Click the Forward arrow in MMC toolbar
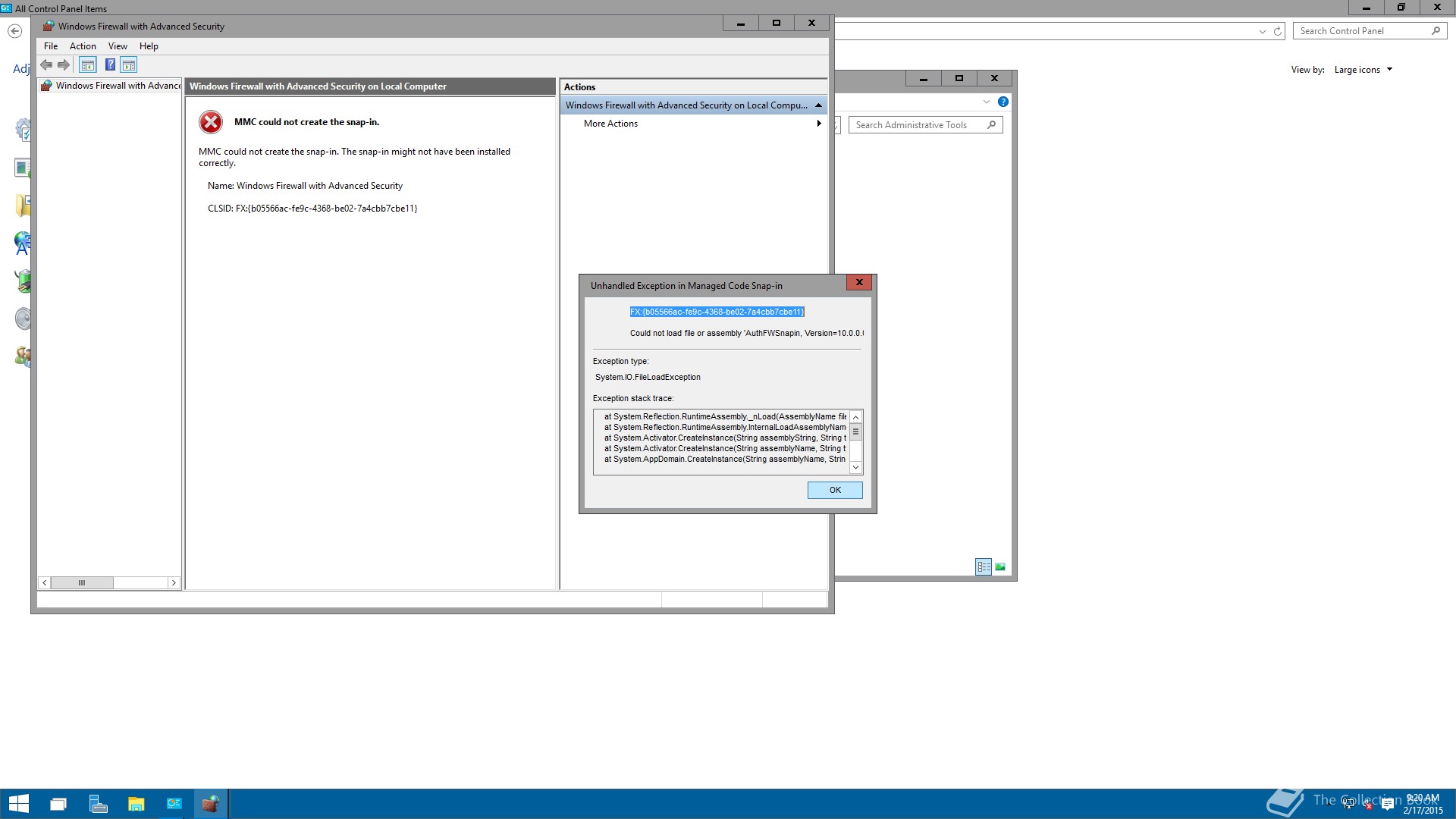The height and width of the screenshot is (819, 1456). tap(64, 65)
